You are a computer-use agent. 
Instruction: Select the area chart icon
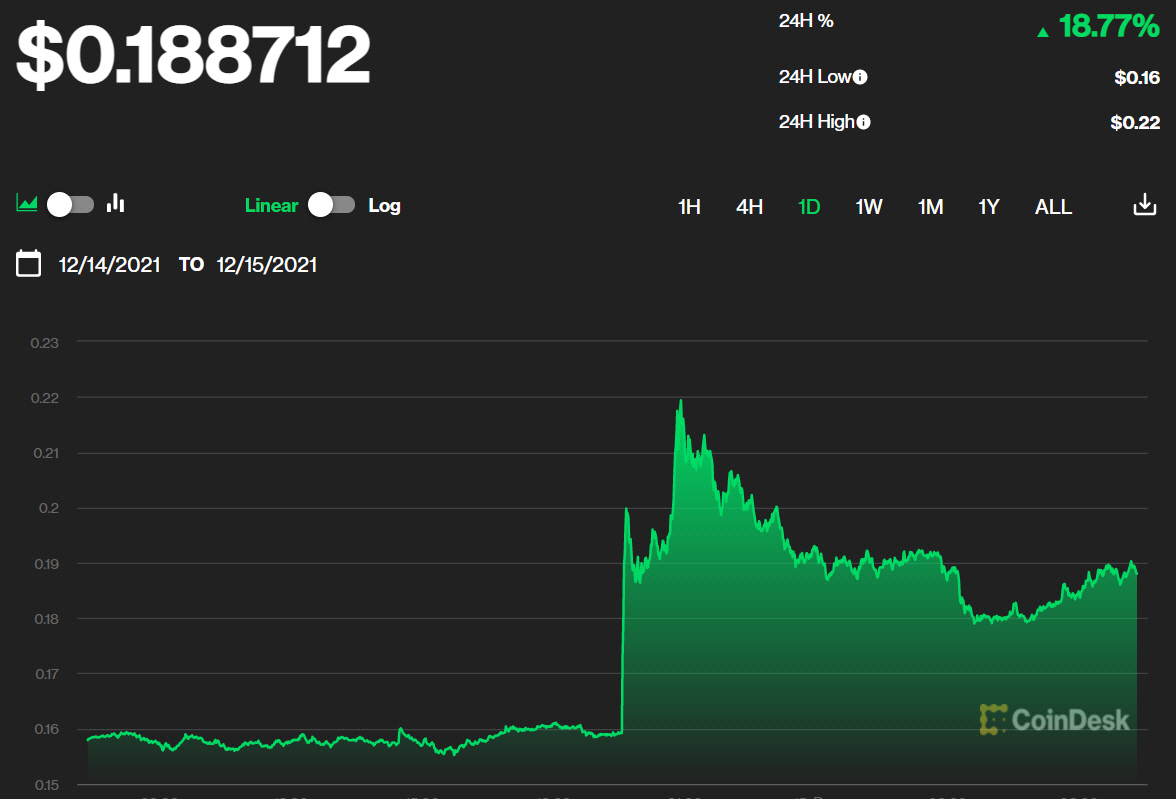click(27, 204)
